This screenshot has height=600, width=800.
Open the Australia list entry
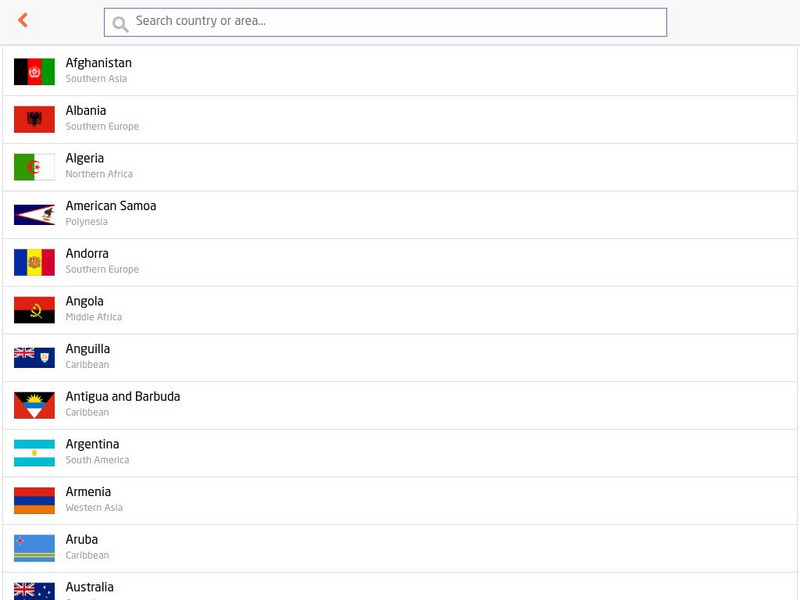pos(90,587)
